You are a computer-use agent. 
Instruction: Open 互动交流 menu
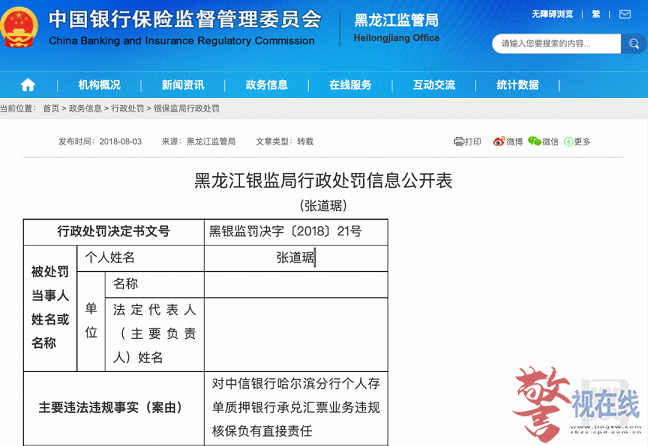434,85
